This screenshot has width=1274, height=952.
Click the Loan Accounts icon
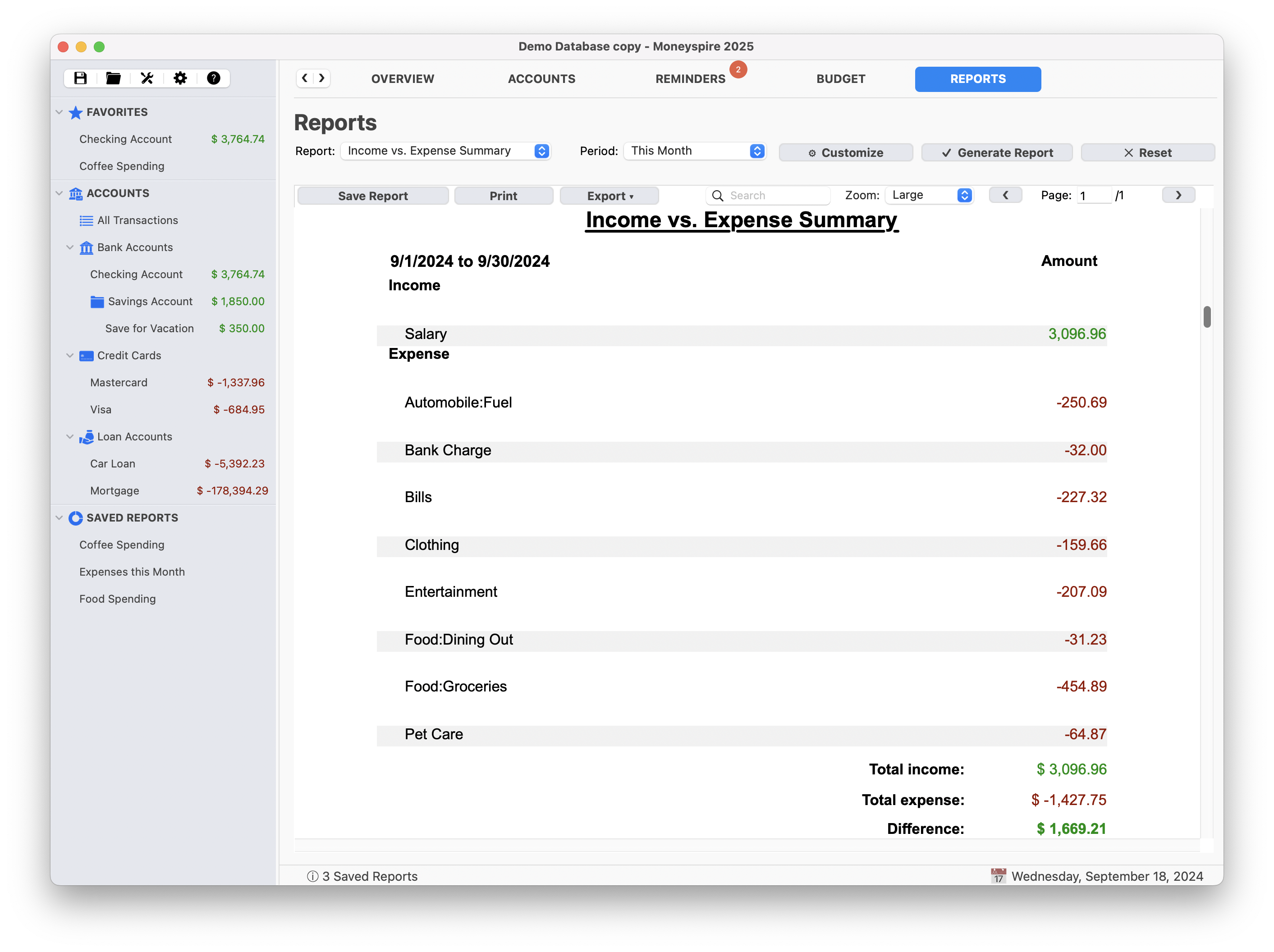(x=87, y=437)
